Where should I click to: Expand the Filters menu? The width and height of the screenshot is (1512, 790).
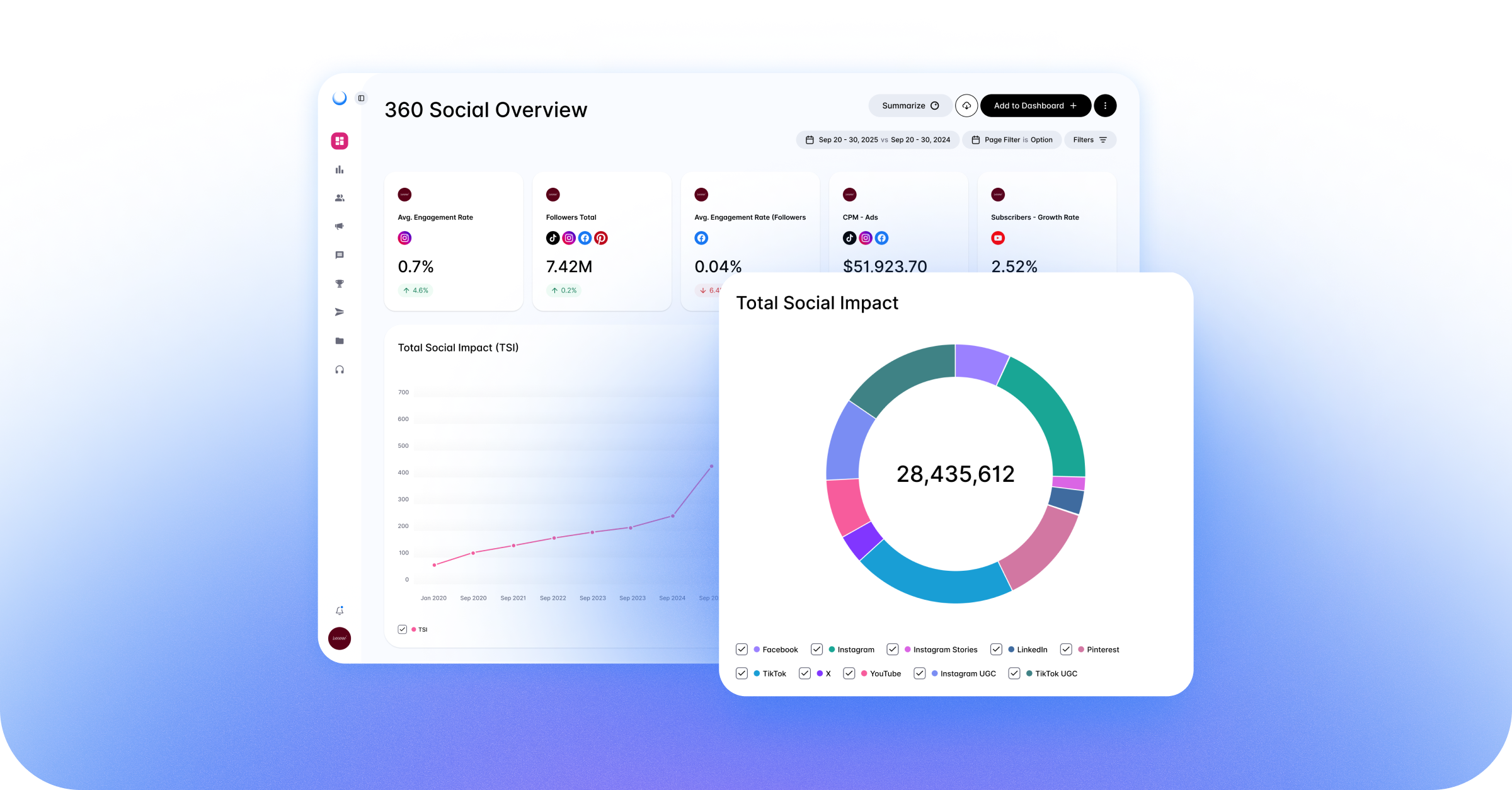tap(1090, 140)
